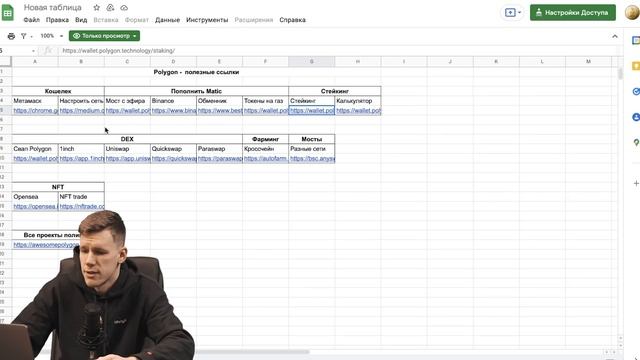640x360 pixels.
Task: Open the Только просмотр mode dropdown
Action: tap(104, 36)
